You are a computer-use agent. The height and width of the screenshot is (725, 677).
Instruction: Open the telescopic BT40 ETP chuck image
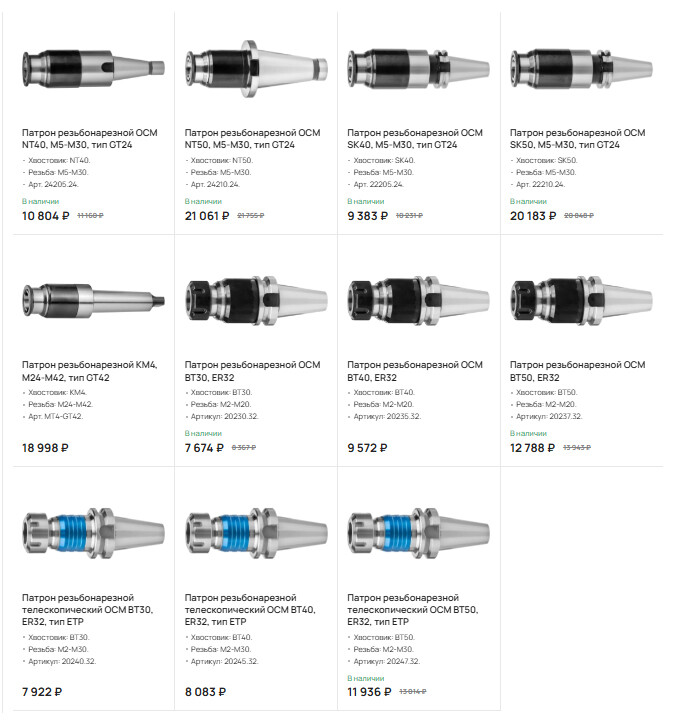coord(256,533)
